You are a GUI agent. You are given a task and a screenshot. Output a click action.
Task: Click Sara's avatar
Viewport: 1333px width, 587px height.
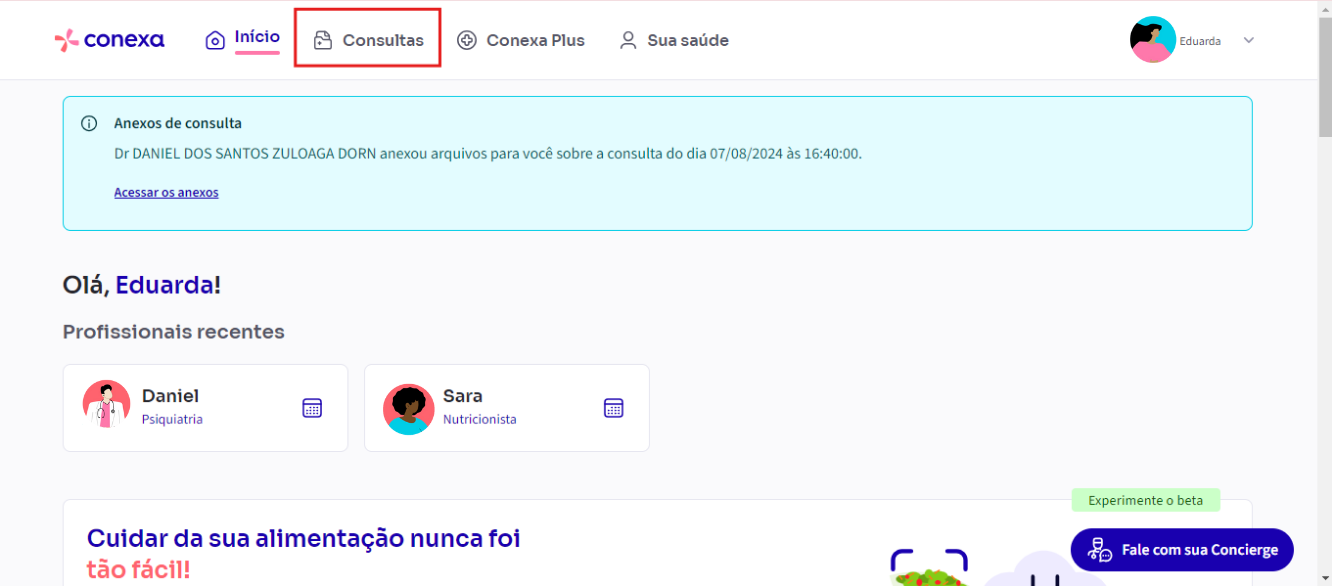coord(408,409)
